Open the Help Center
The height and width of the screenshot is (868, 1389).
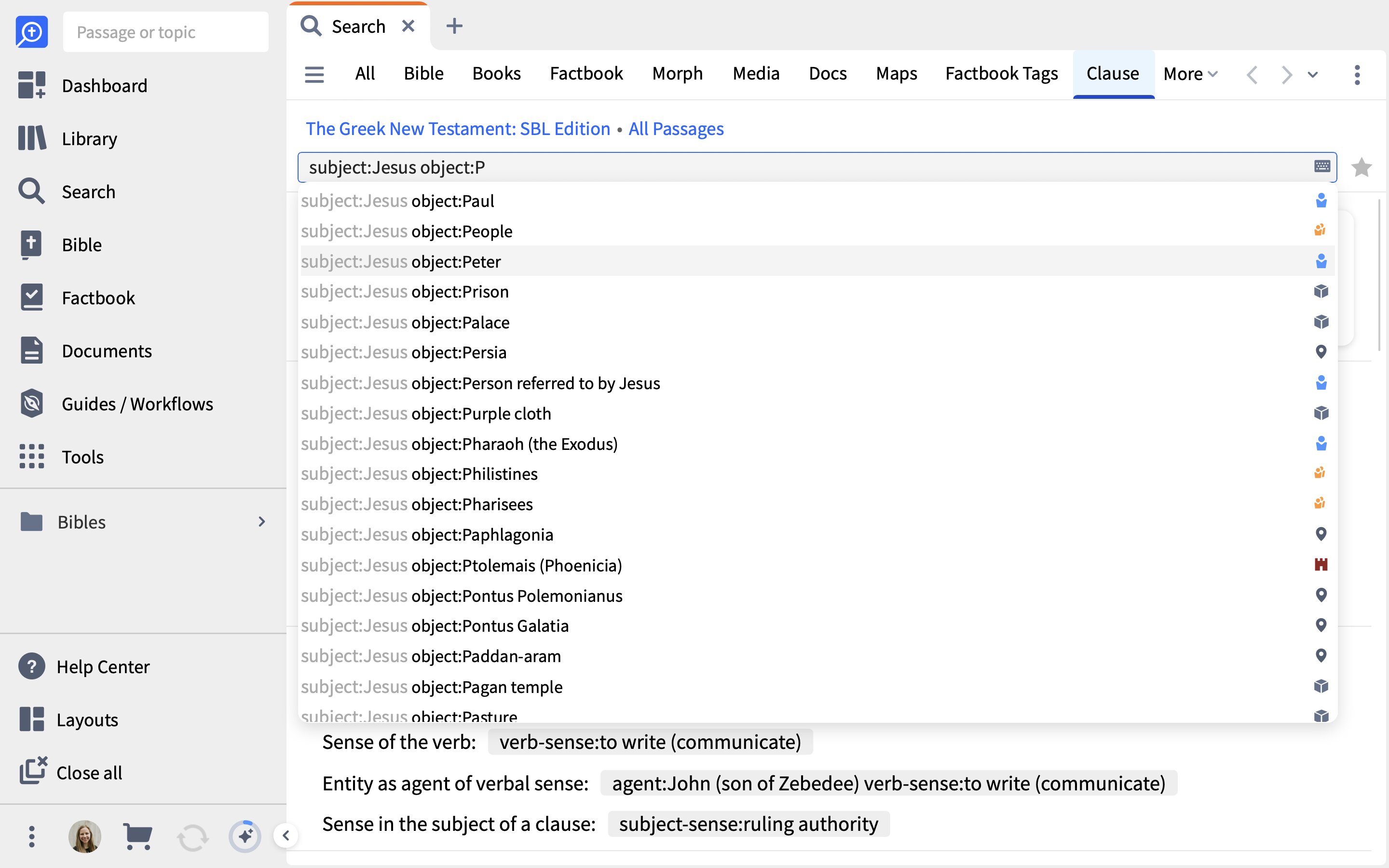pos(84,666)
